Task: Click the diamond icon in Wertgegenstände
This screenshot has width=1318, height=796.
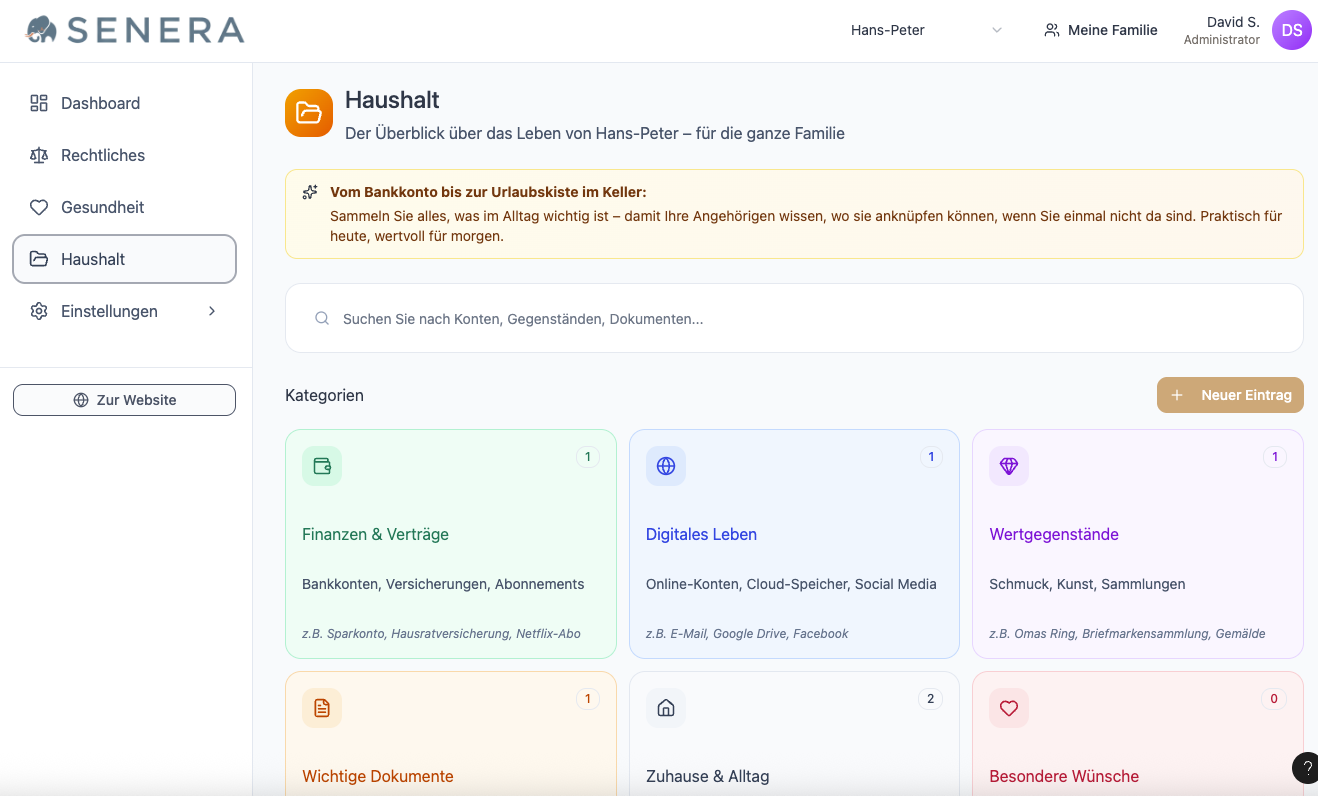Action: pyautogui.click(x=1009, y=466)
